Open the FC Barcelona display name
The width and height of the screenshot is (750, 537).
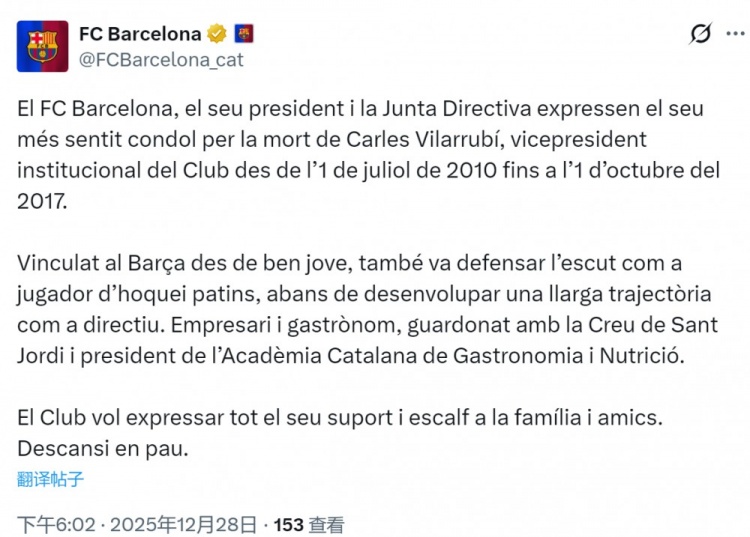(140, 34)
